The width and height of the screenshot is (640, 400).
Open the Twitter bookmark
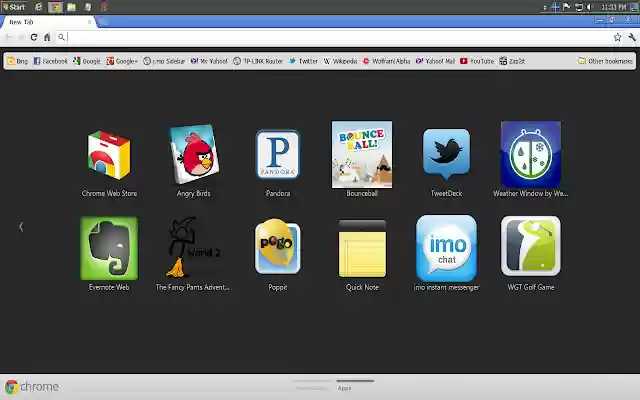pos(303,61)
